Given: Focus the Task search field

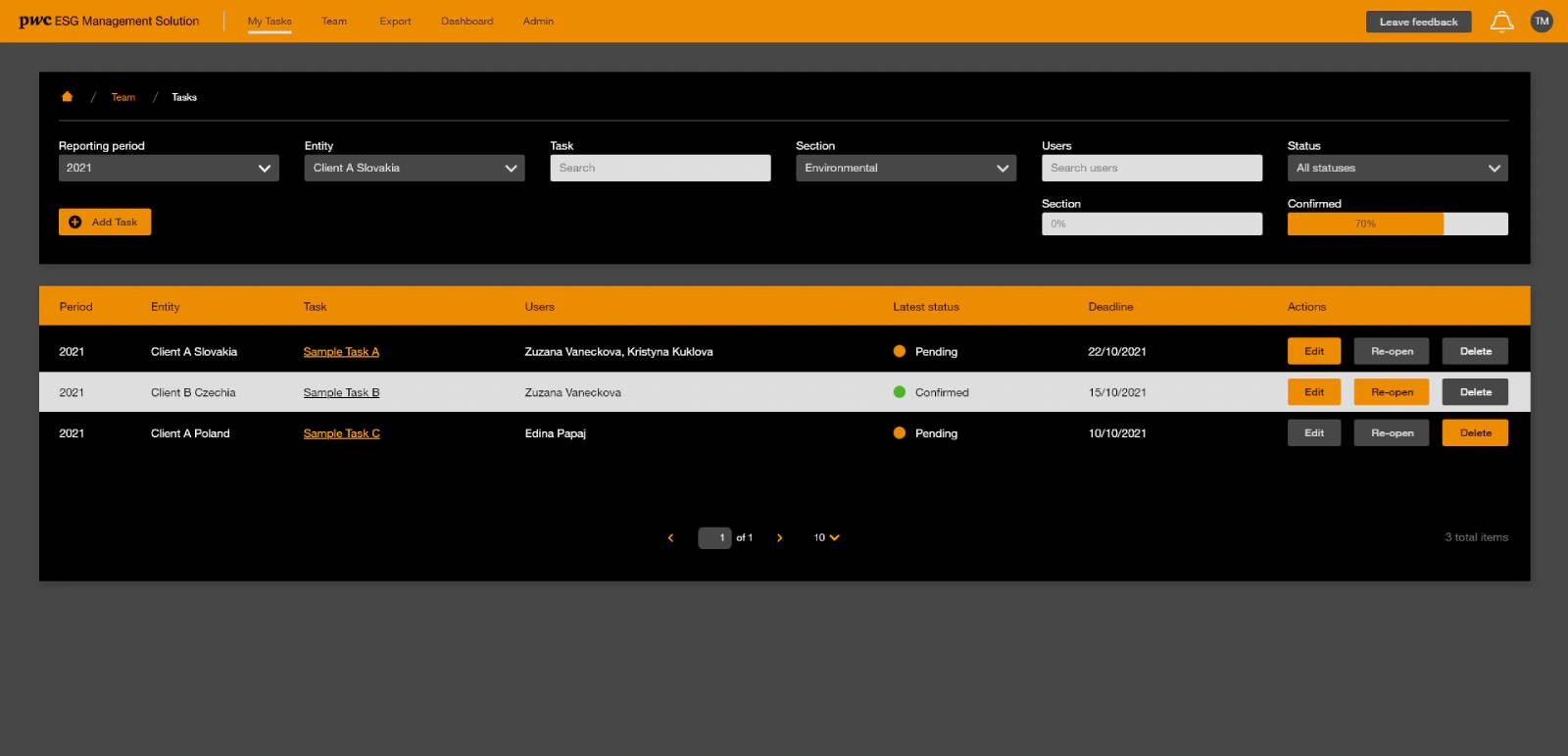Looking at the screenshot, I should pos(660,168).
